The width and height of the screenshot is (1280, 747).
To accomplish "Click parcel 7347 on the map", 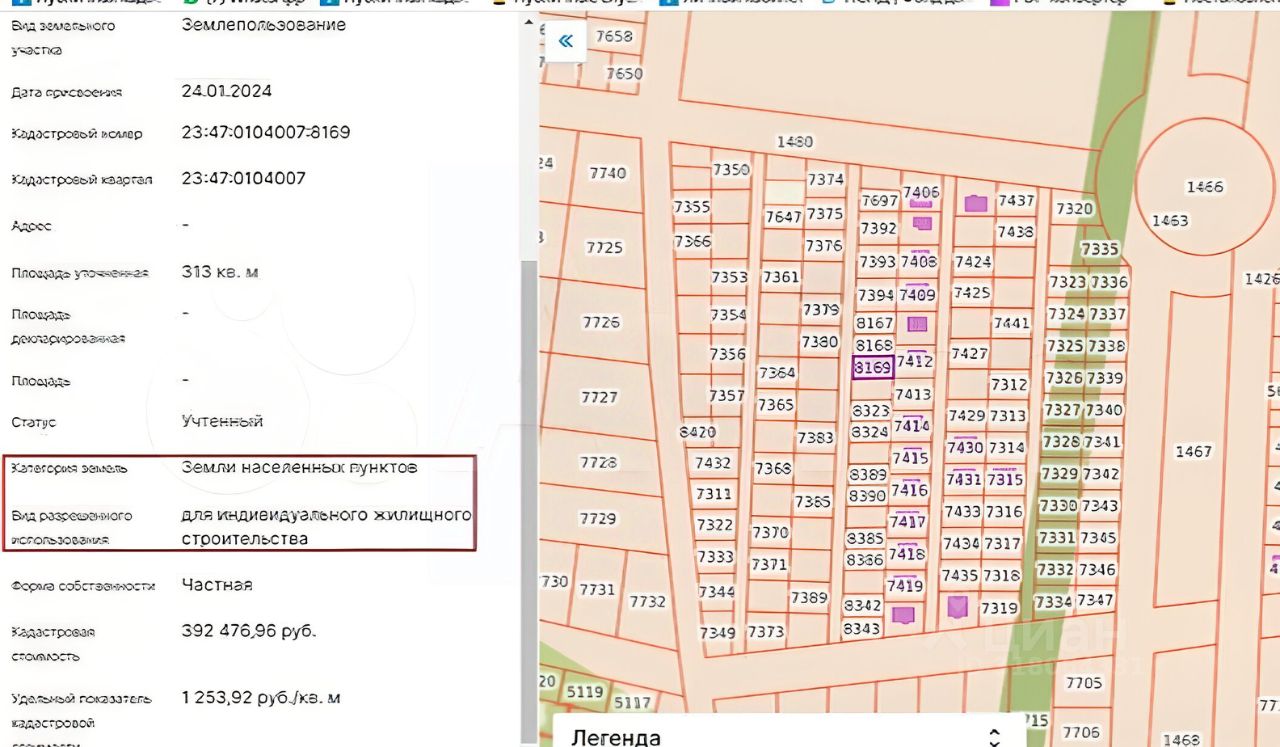I will click(1095, 600).
